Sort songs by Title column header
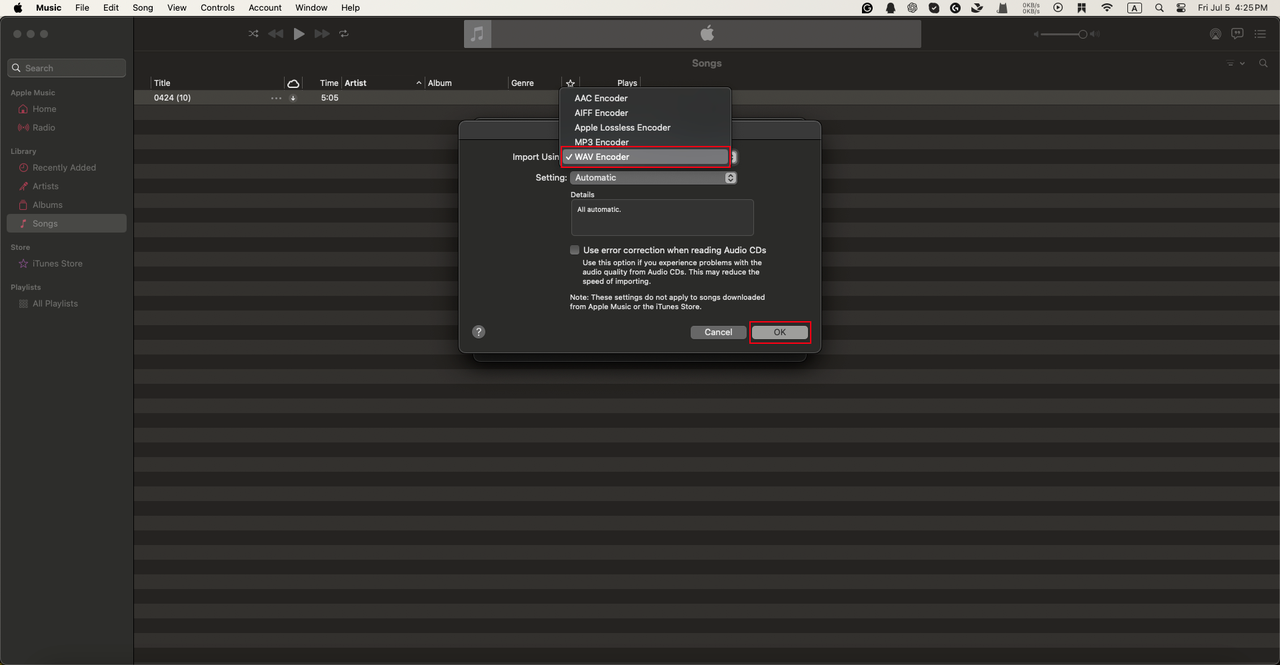This screenshot has width=1280, height=665. click(217, 83)
